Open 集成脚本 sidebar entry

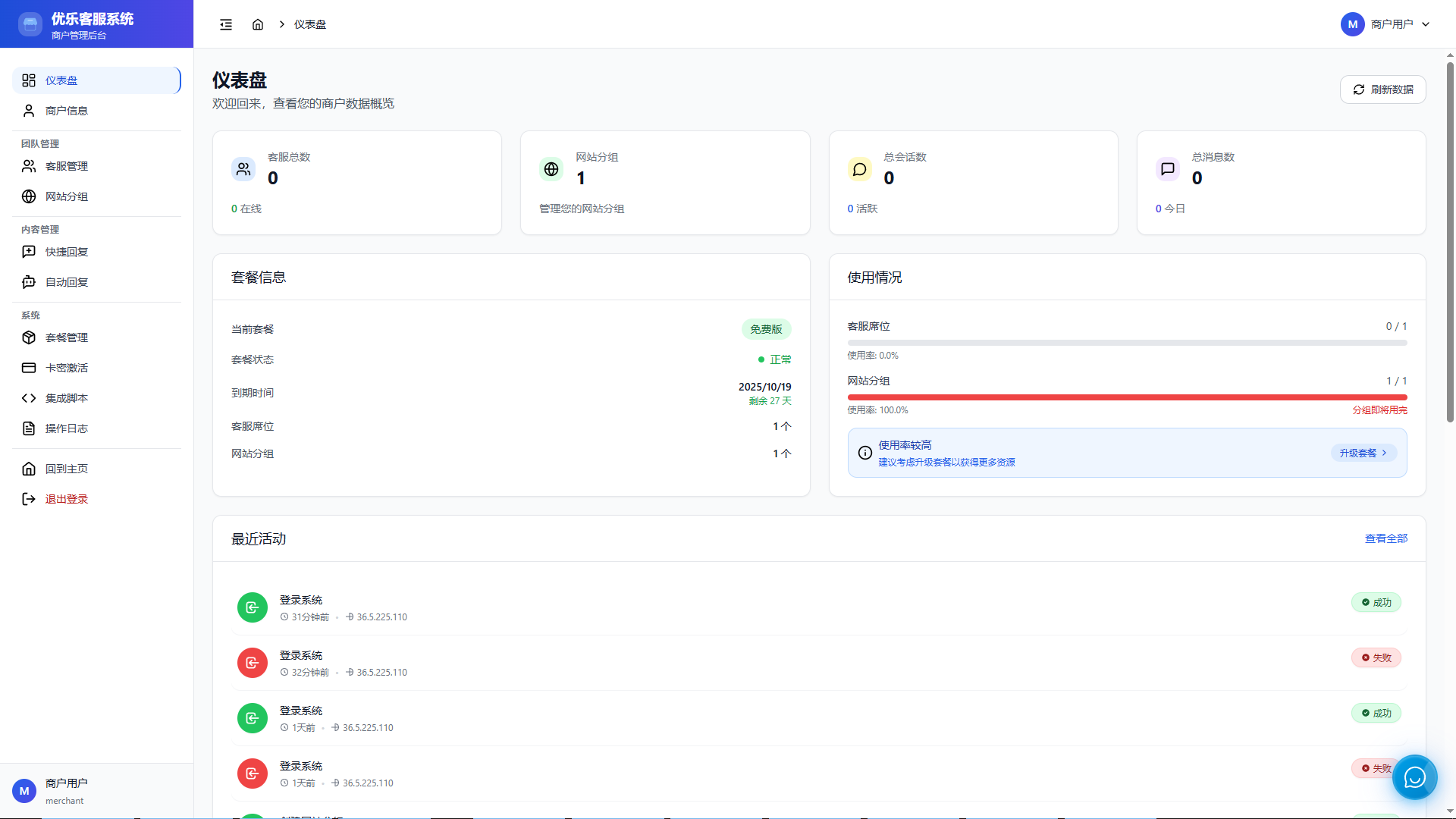click(67, 398)
